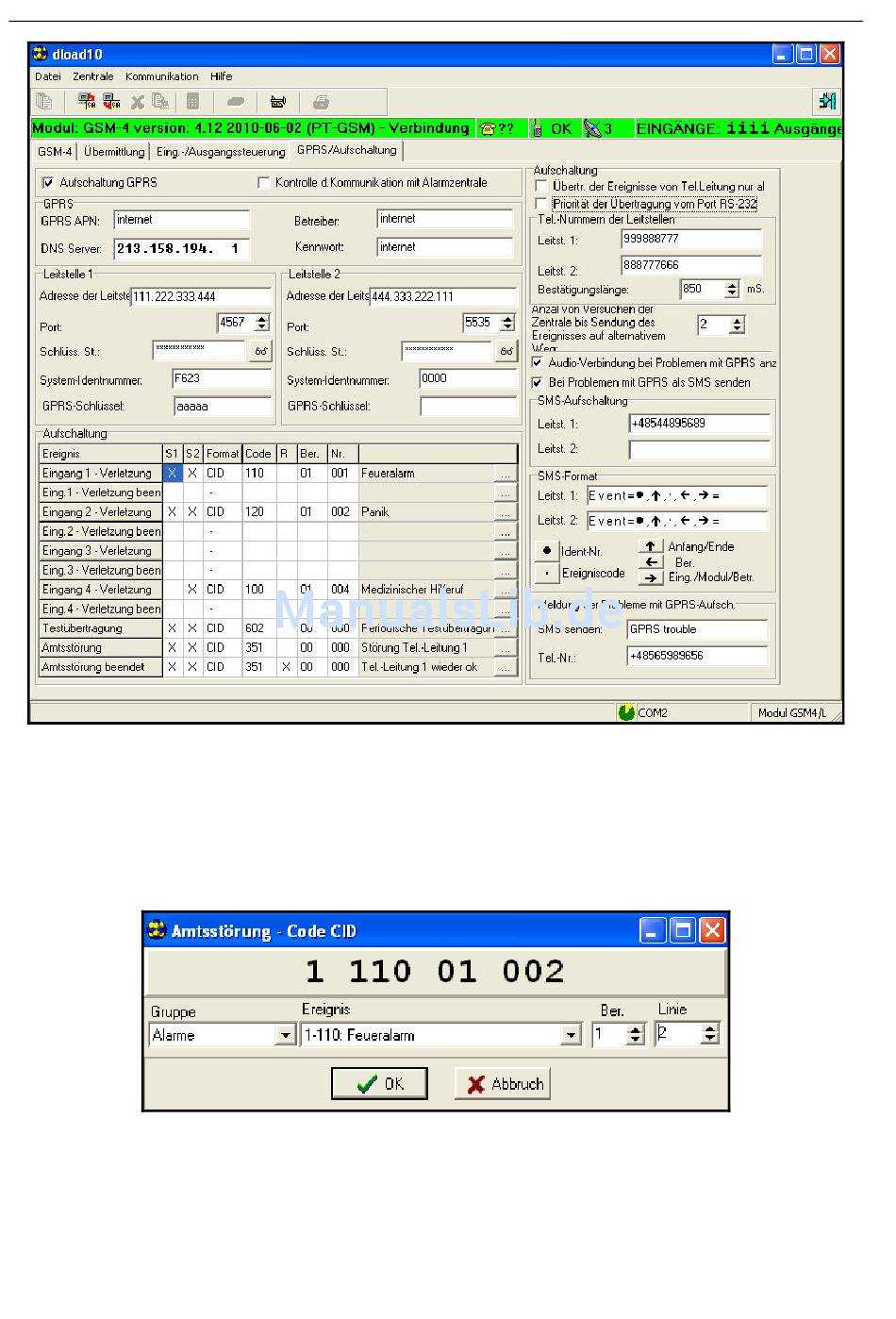Image resolution: width=896 pixels, height=1319 pixels.
Task: Cancel the Code CID dialog with Abbruch
Action: 503,1084
